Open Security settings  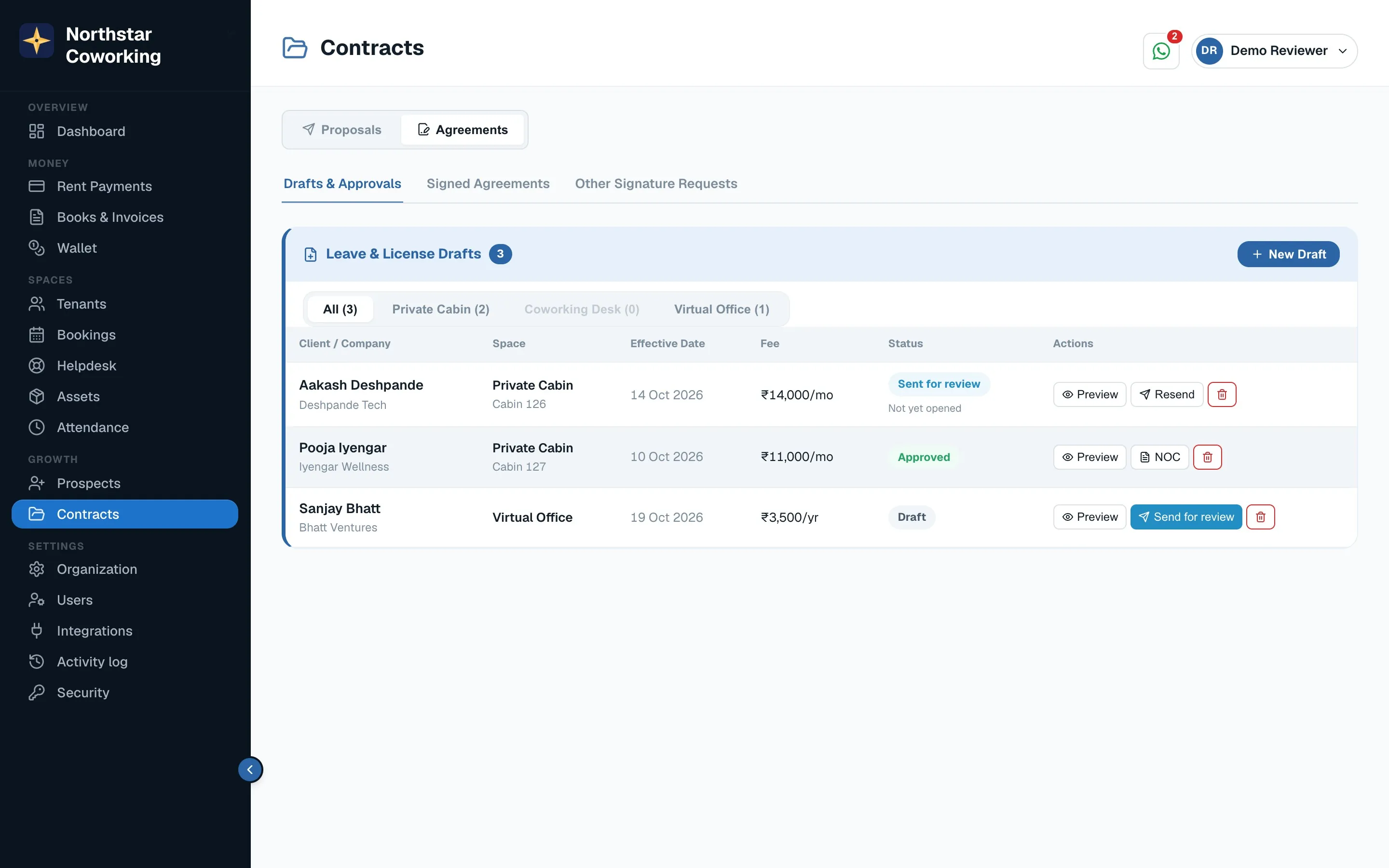click(125, 692)
